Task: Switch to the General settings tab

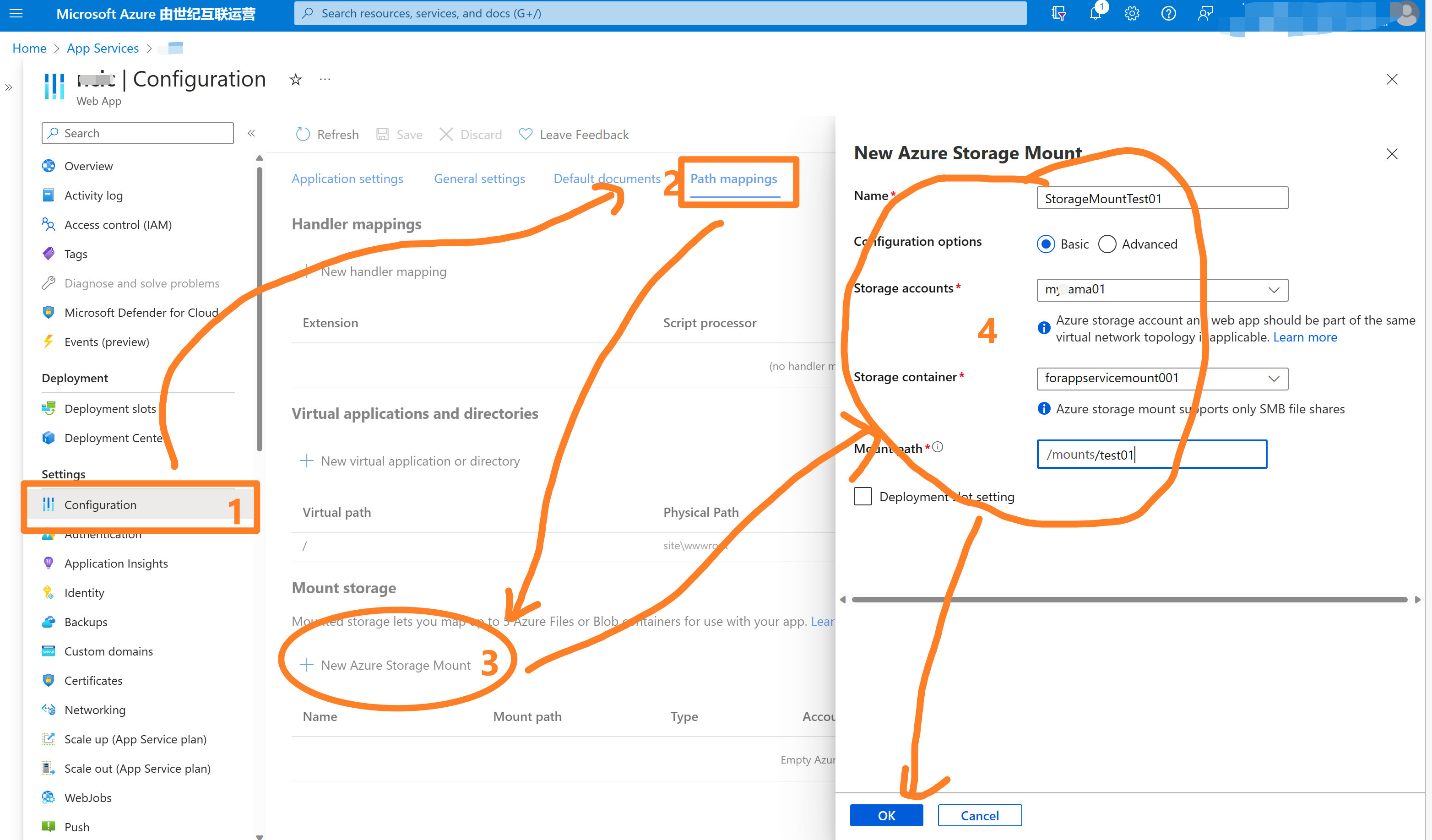Action: 479,179
